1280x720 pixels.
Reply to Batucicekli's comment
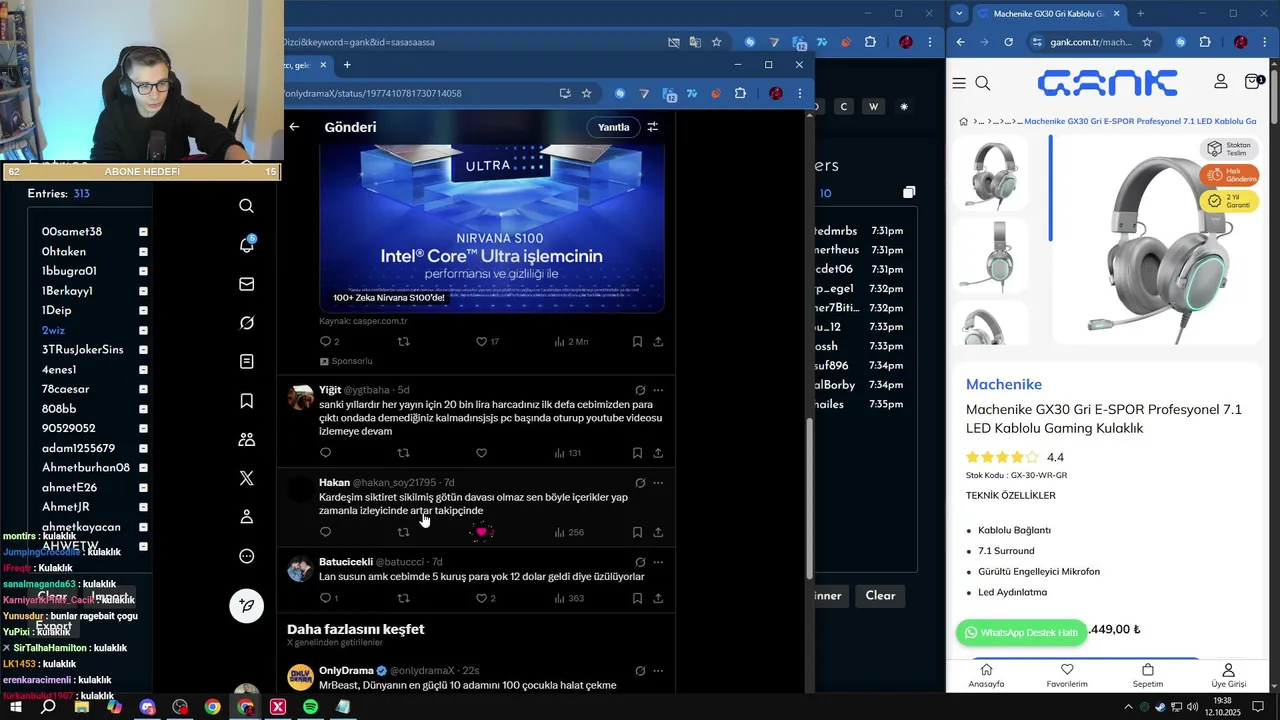pos(325,598)
